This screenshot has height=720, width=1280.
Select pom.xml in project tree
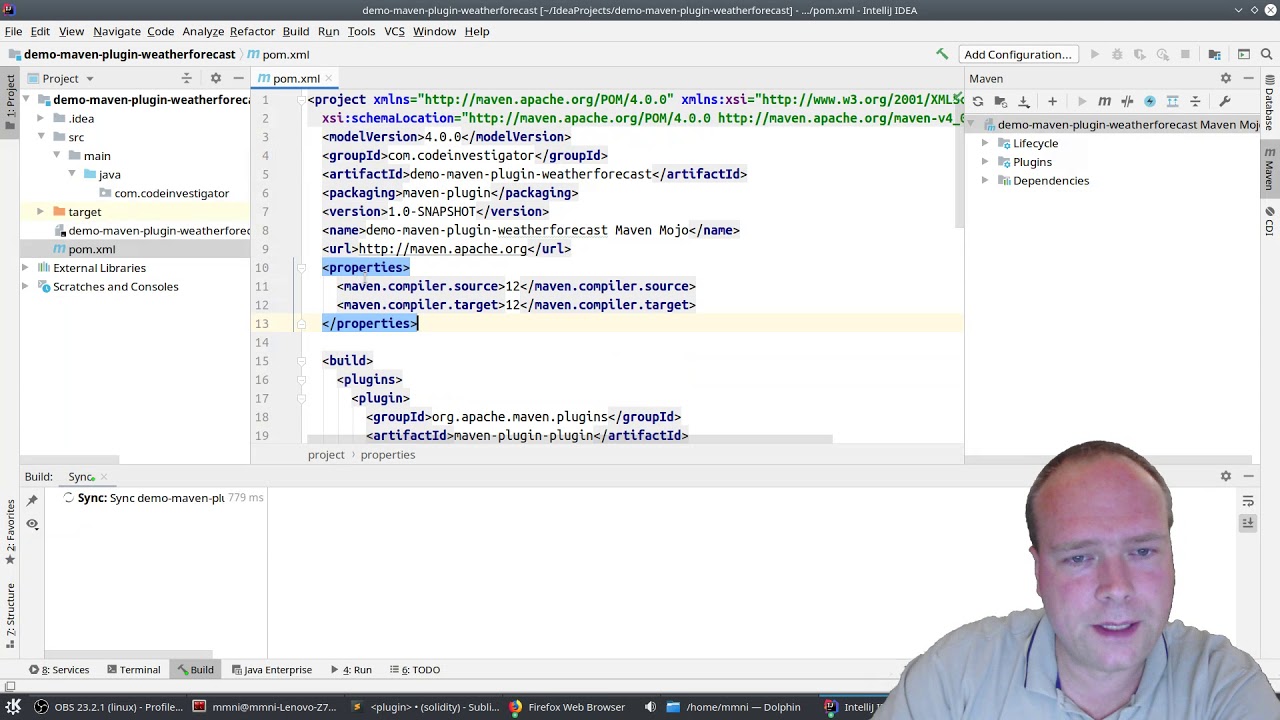pyautogui.click(x=92, y=249)
